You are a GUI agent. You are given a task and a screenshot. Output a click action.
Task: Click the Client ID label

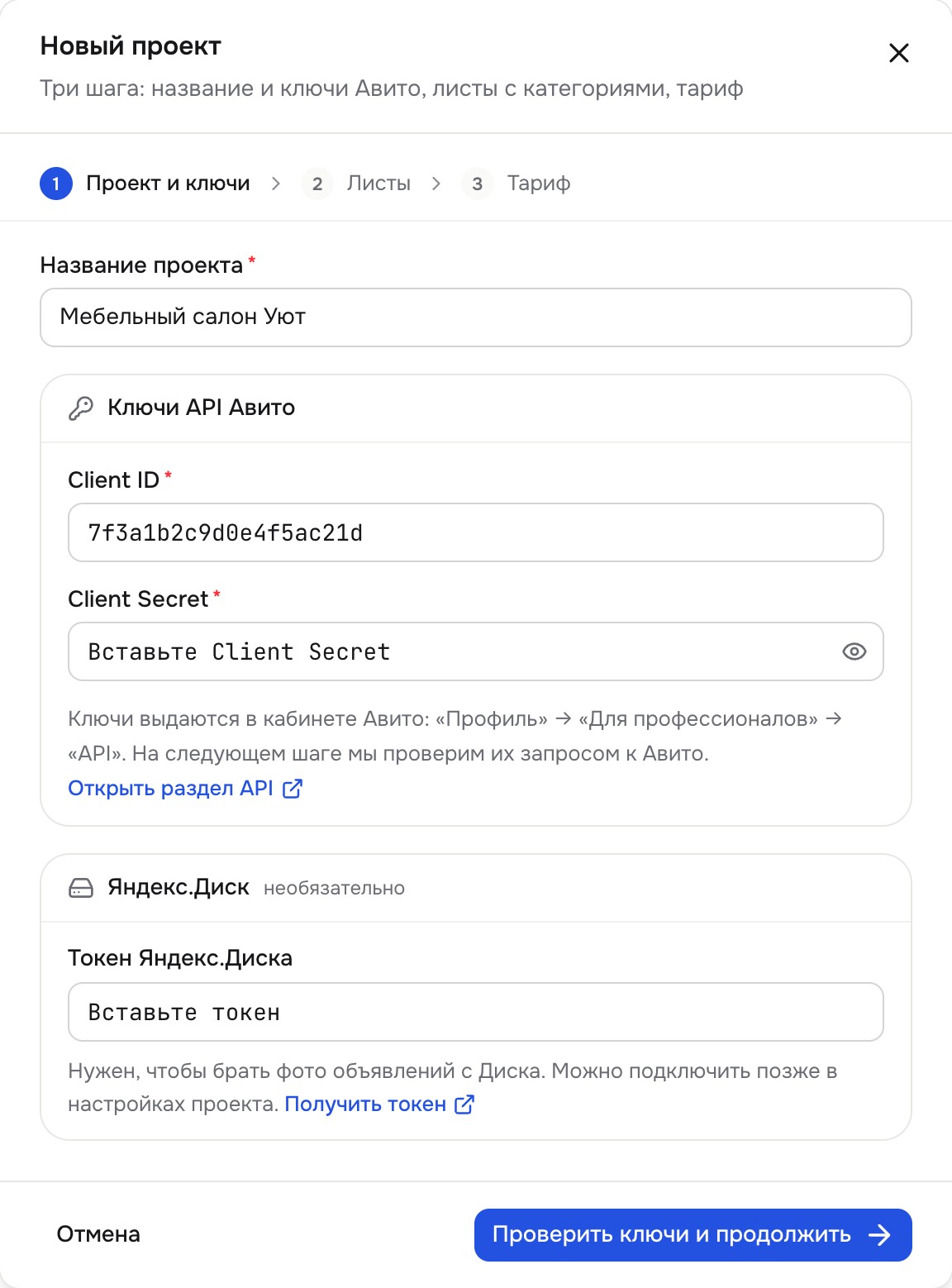[x=113, y=480]
